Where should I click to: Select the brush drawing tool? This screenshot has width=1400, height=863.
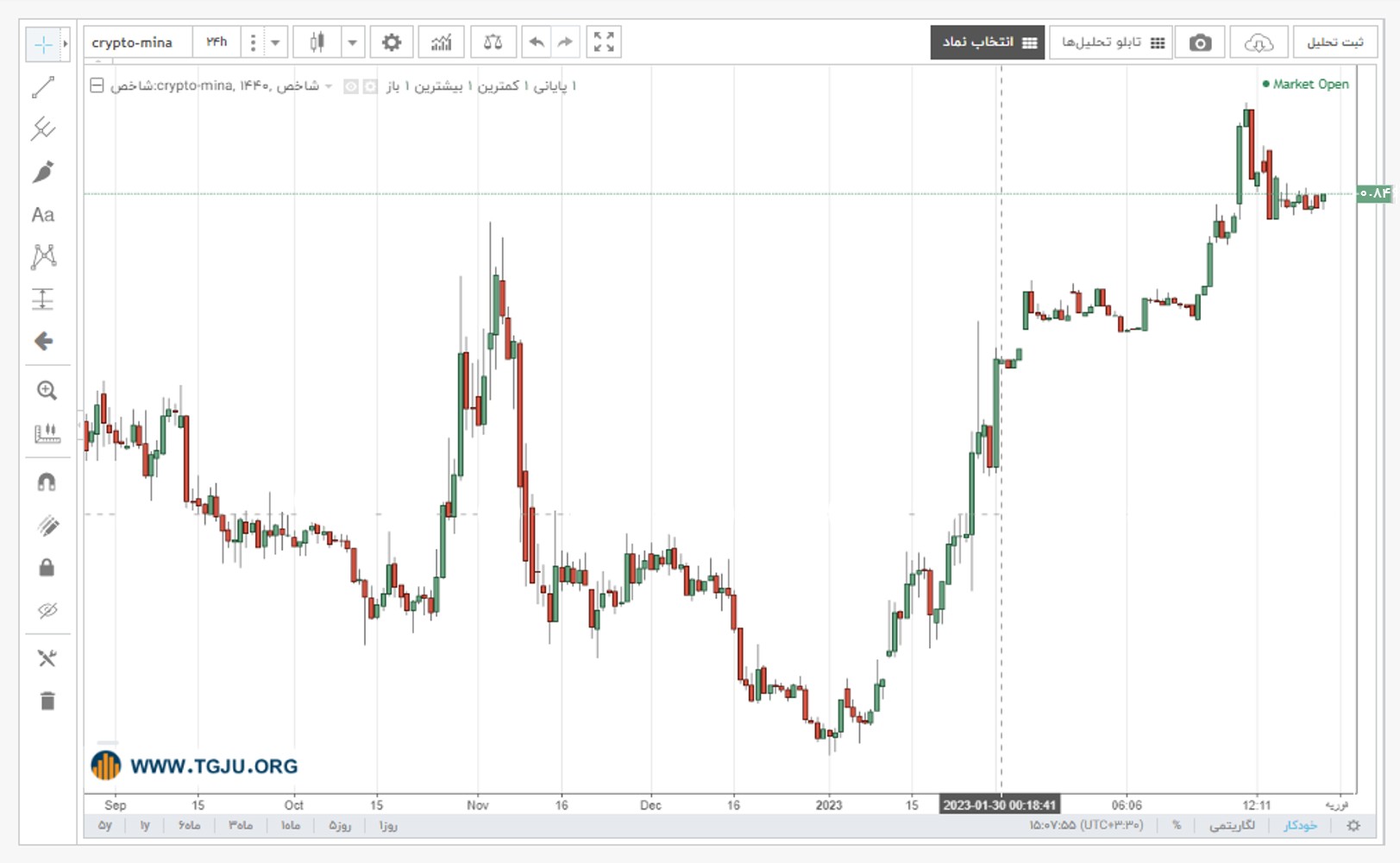click(x=43, y=172)
